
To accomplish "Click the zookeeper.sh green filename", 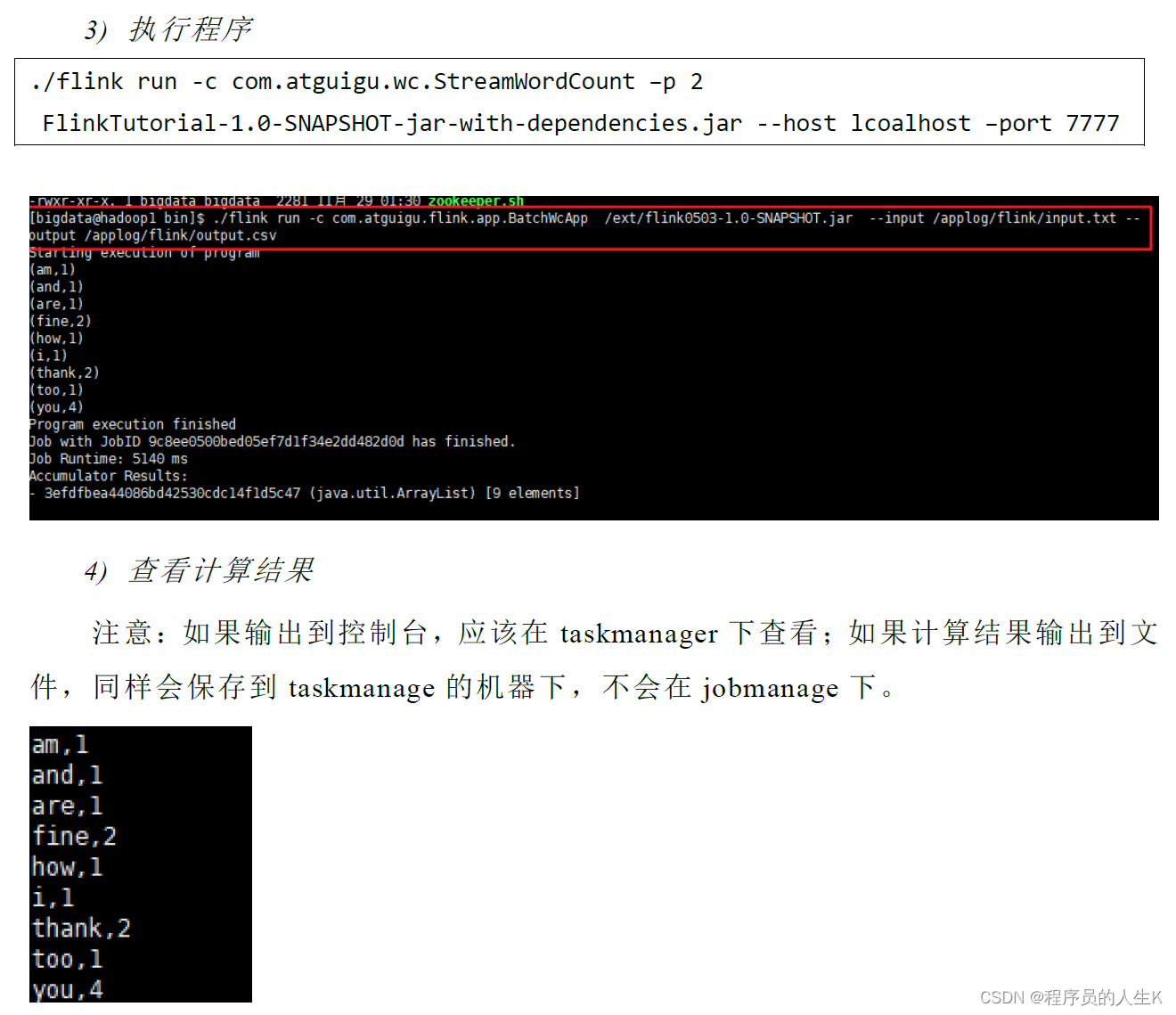I will coord(476,201).
